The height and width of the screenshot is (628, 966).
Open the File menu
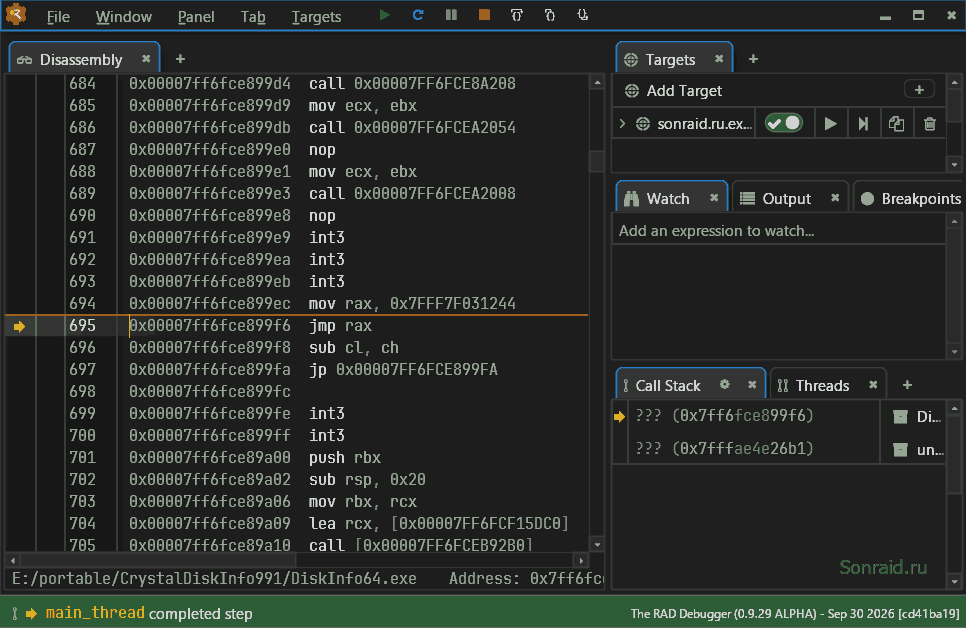click(58, 17)
